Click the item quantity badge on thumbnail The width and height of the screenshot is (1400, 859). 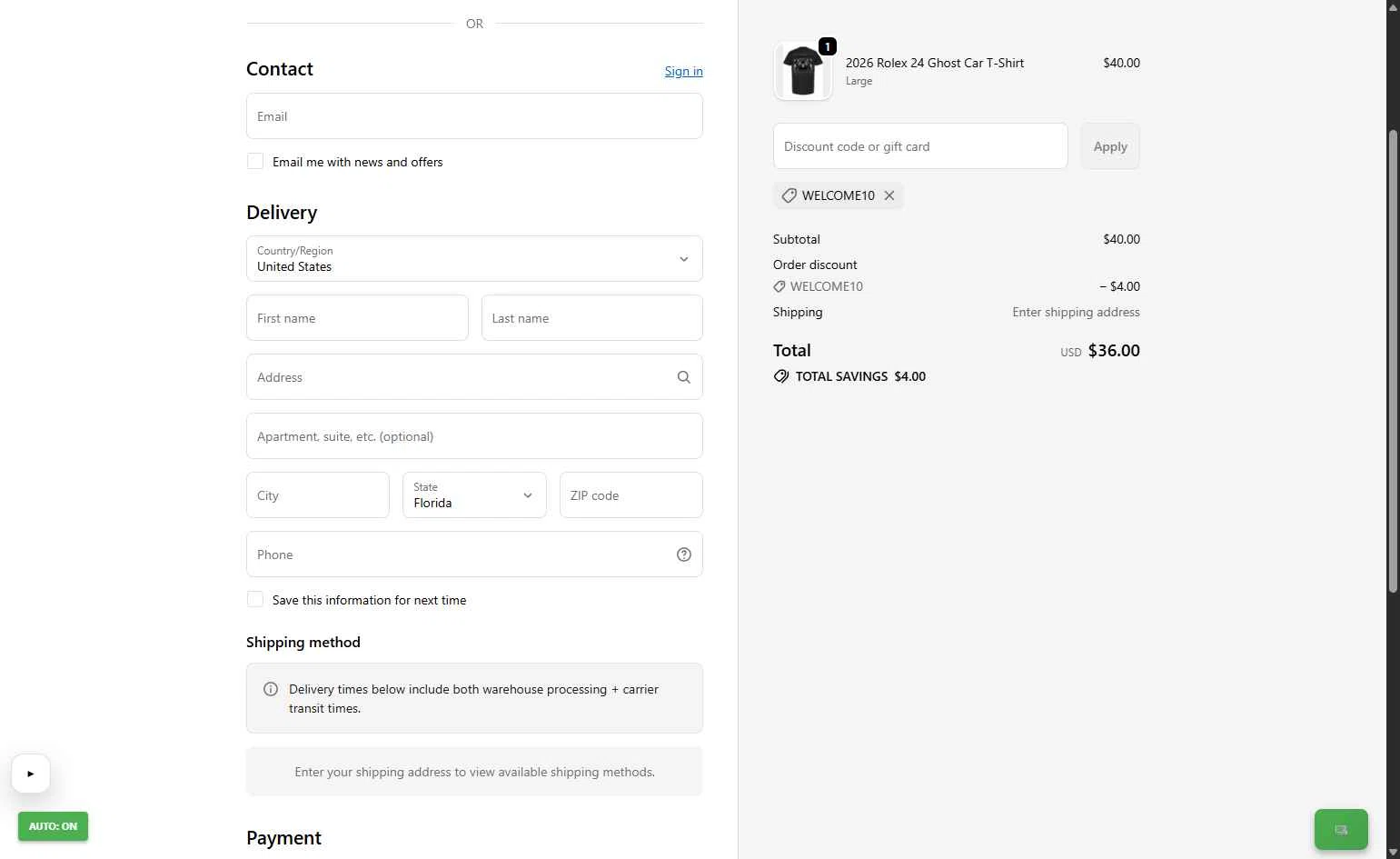828,46
